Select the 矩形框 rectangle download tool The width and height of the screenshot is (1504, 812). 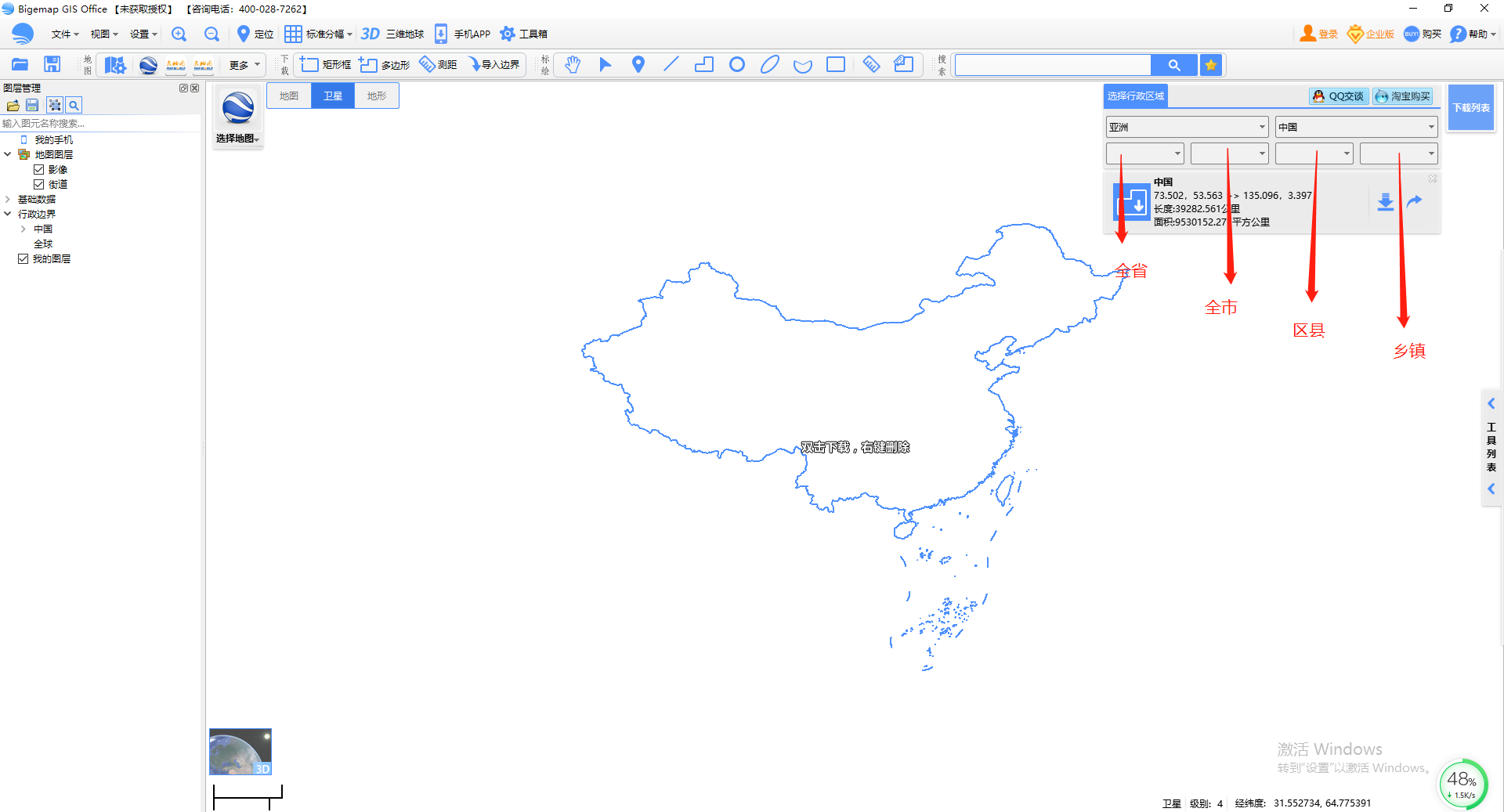pyautogui.click(x=324, y=64)
